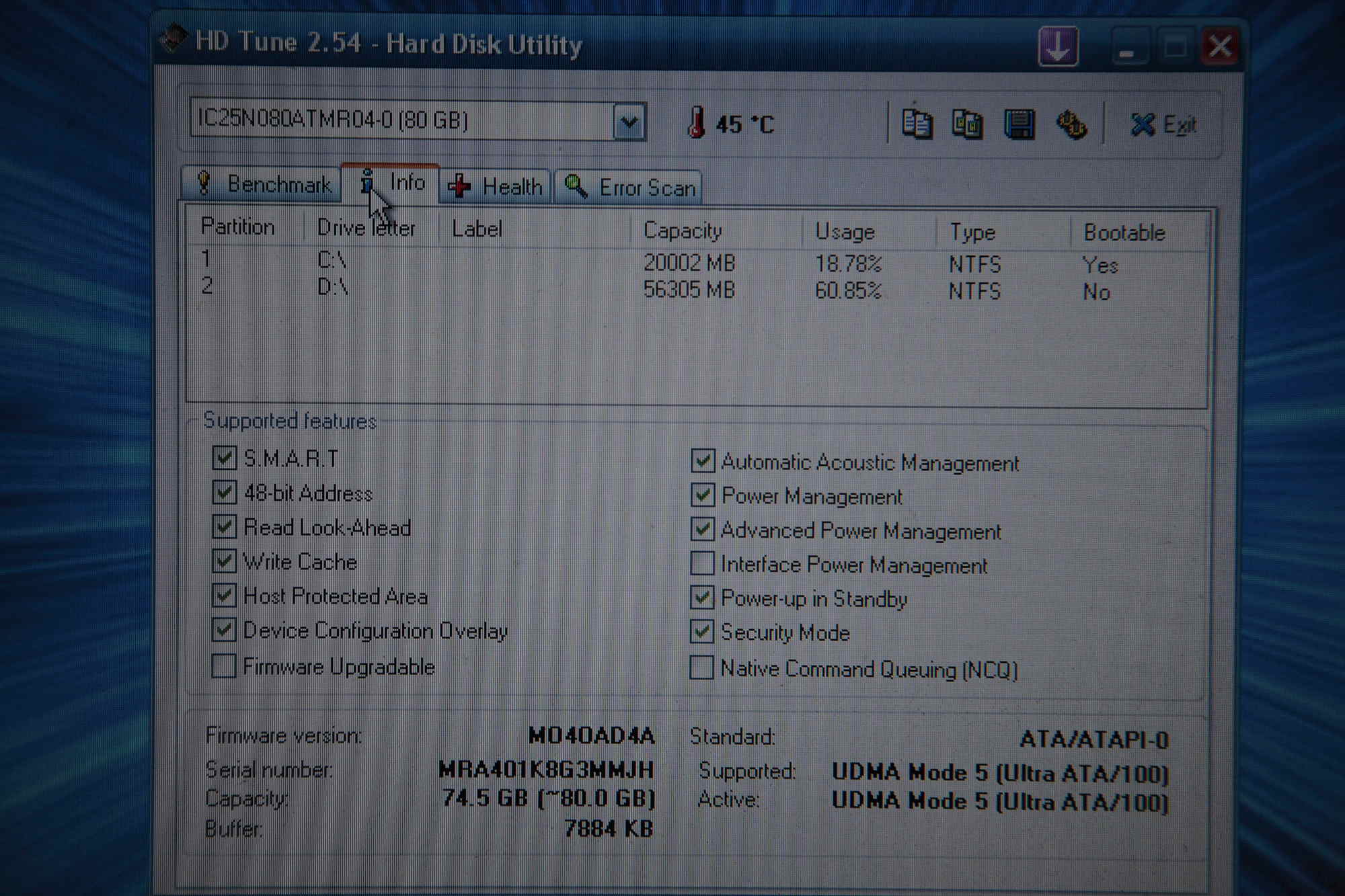Click the copy text to clipboard icon
This screenshot has height=896, width=1345.
point(917,124)
